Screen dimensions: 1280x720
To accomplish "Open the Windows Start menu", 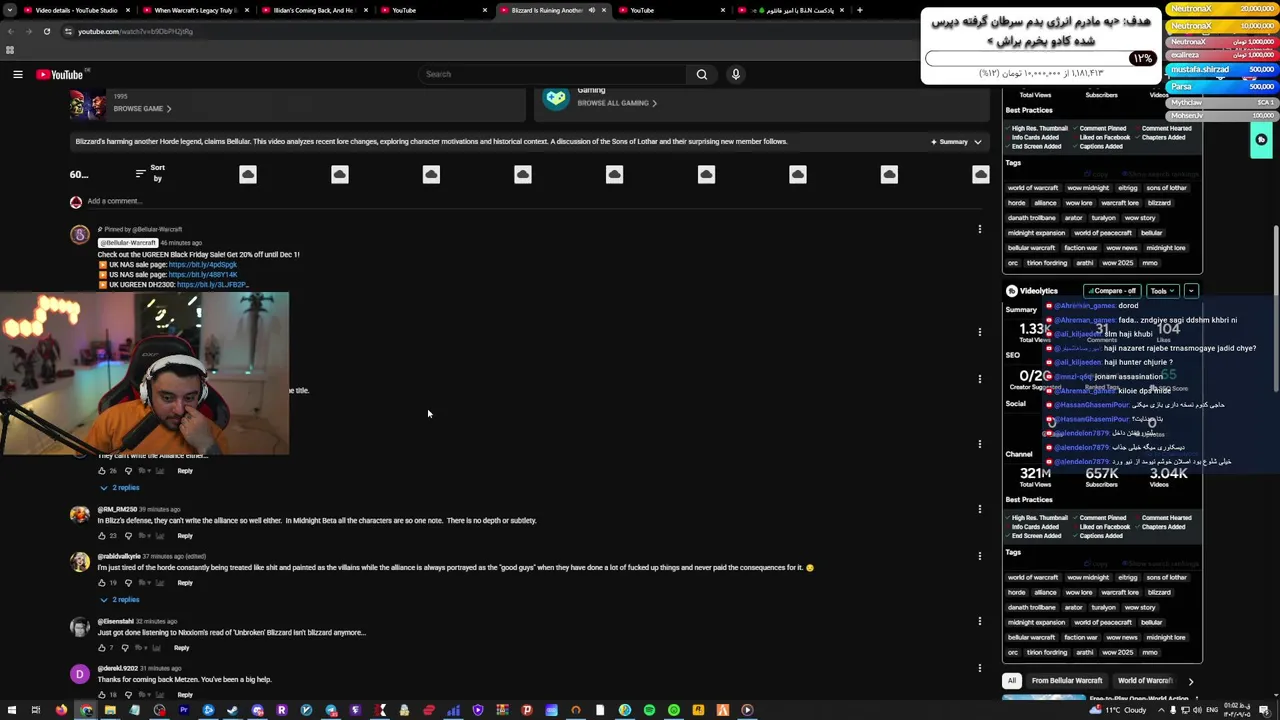I will click(x=10, y=710).
